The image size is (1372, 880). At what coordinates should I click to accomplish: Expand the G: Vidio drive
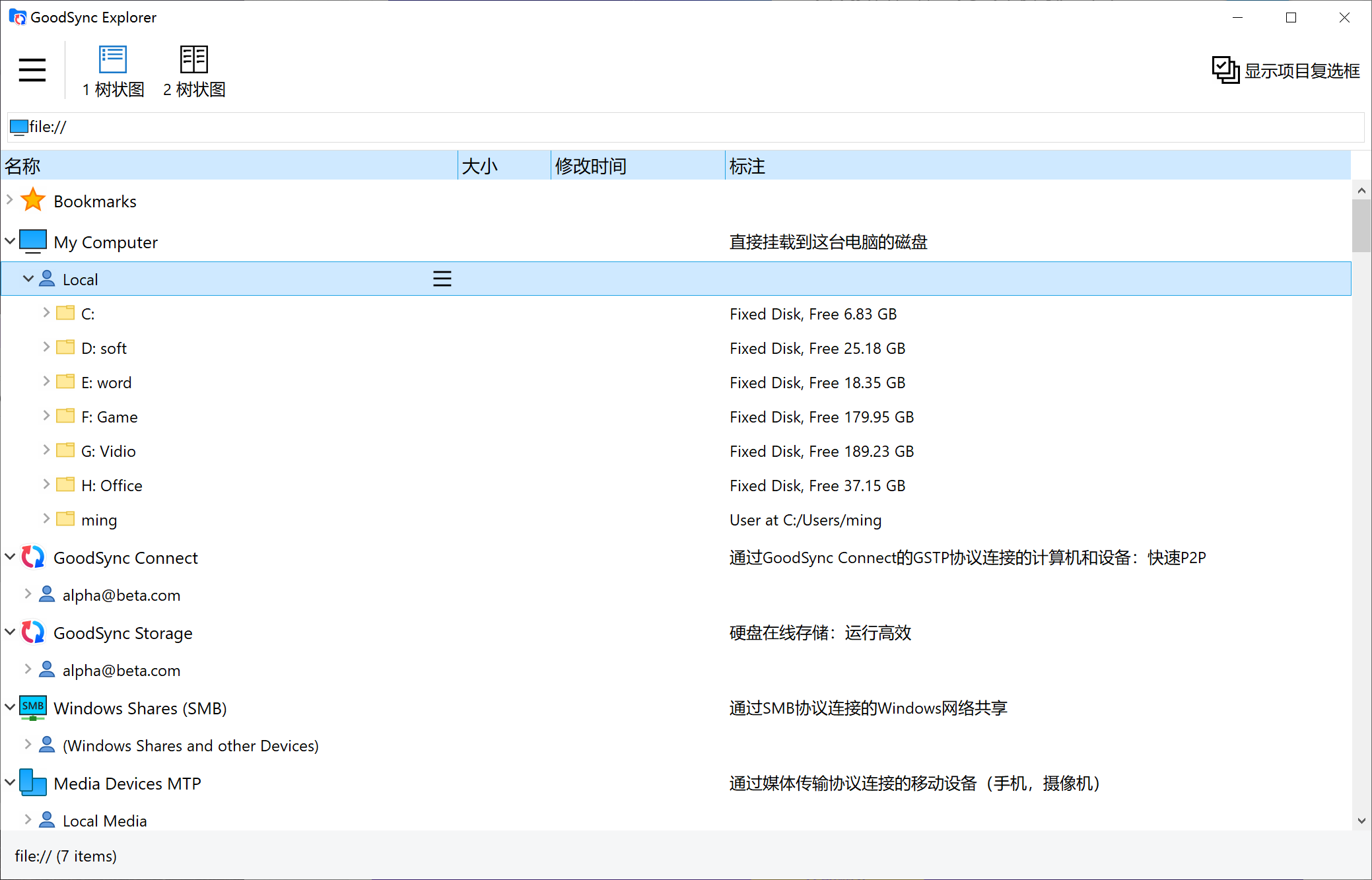point(46,450)
